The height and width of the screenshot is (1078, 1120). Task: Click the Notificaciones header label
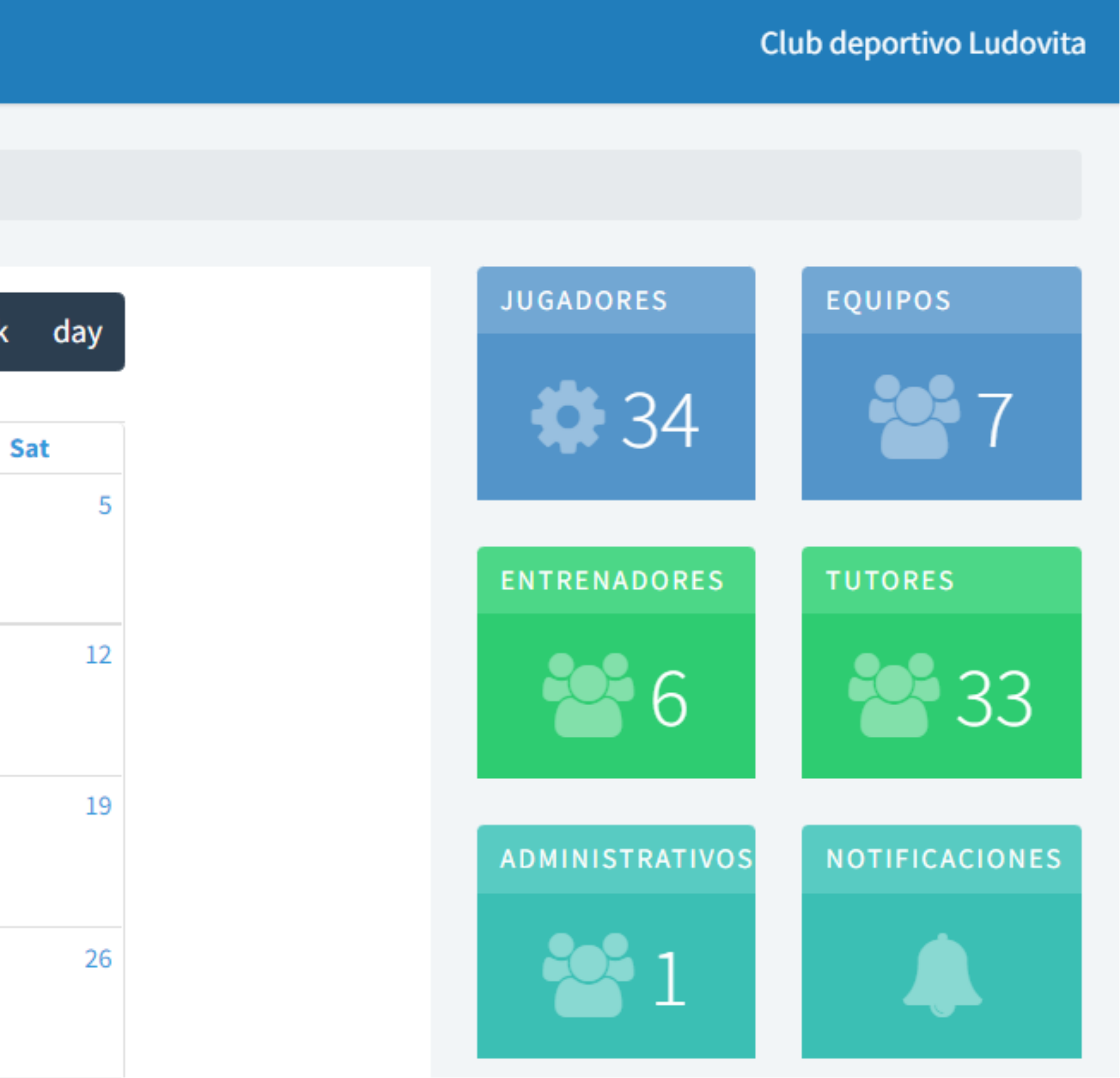[943, 859]
